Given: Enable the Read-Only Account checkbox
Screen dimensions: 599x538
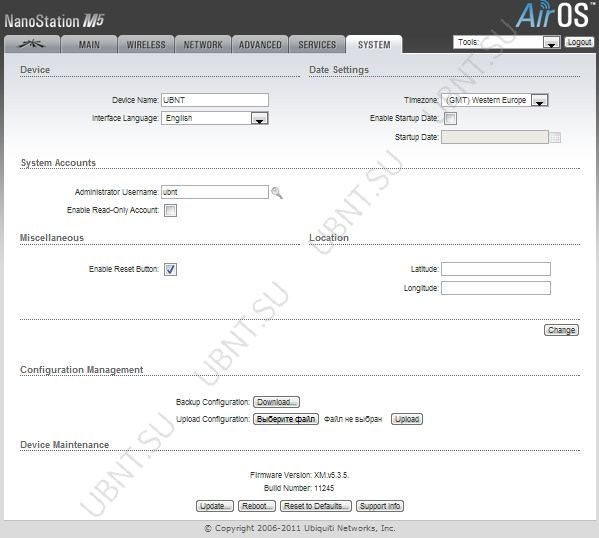Looking at the screenshot, I should [170, 211].
